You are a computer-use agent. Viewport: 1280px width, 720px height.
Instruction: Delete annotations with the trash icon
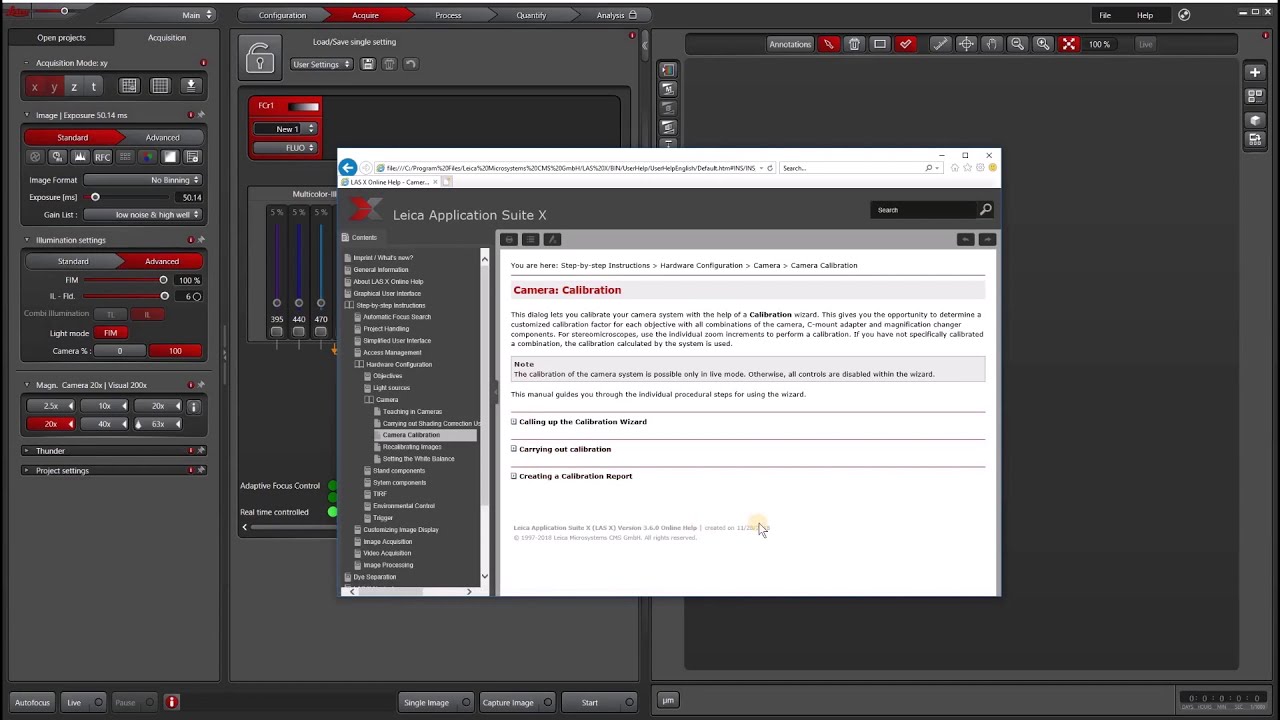pyautogui.click(x=854, y=44)
